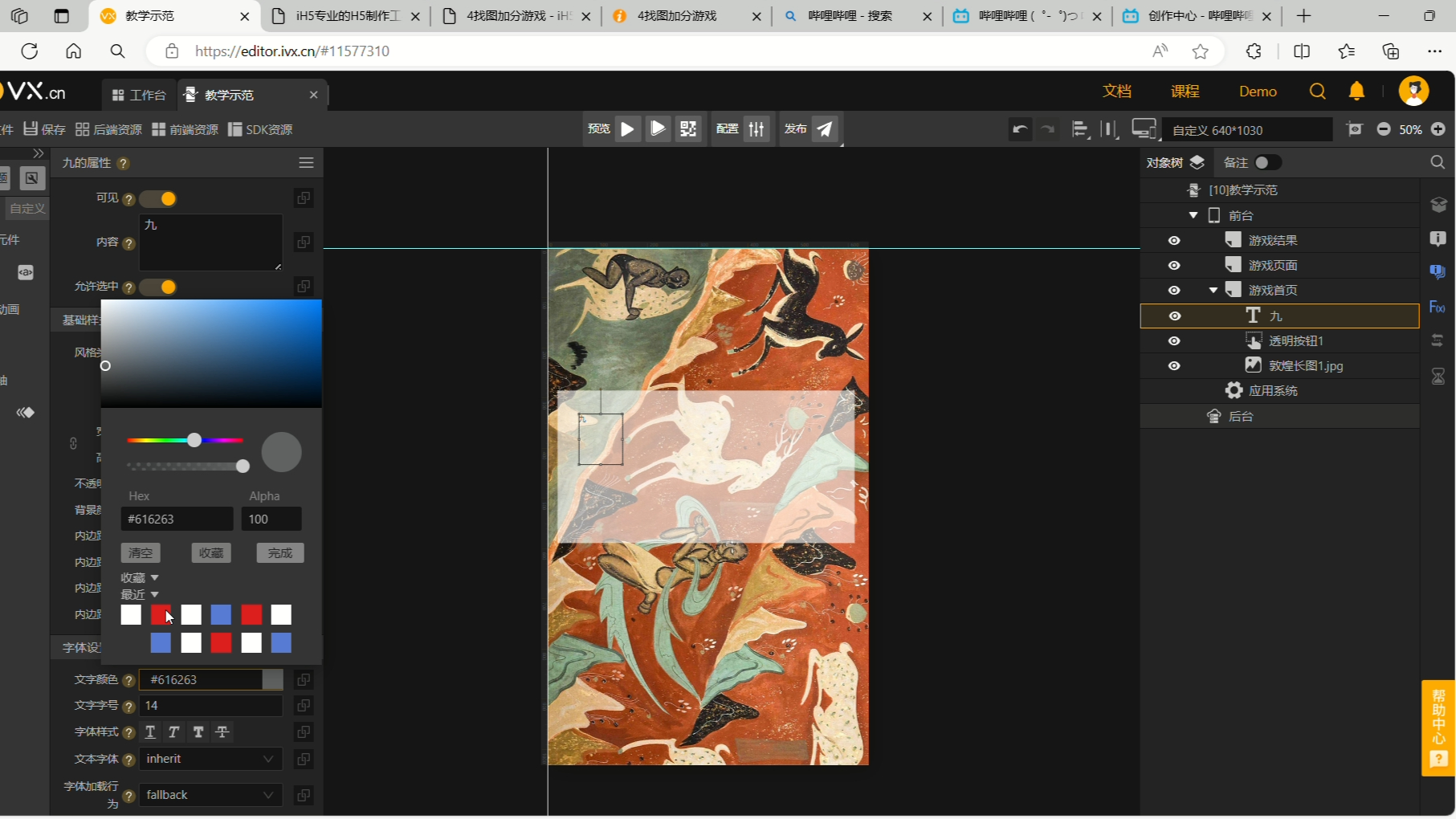The width and height of the screenshot is (1456, 819).
Task: Click the object tree layers icon
Action: point(1197,162)
